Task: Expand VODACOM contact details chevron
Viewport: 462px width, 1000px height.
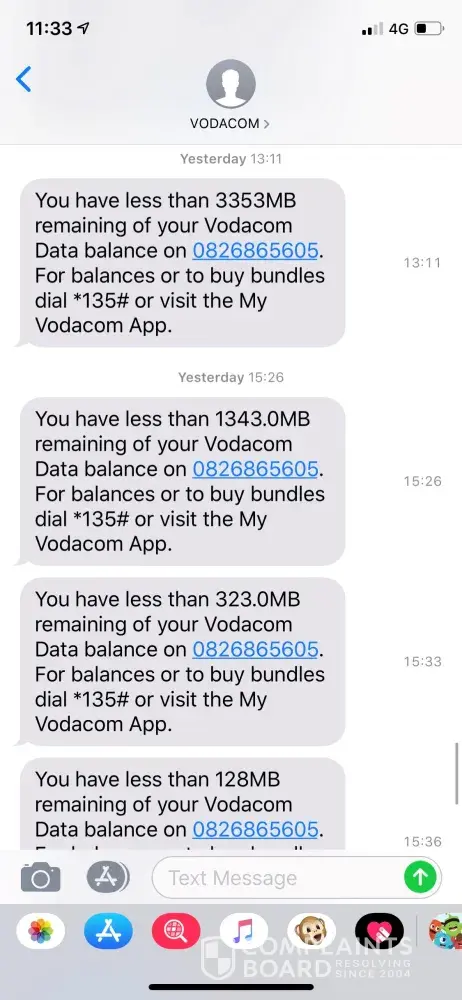Action: 266,124
